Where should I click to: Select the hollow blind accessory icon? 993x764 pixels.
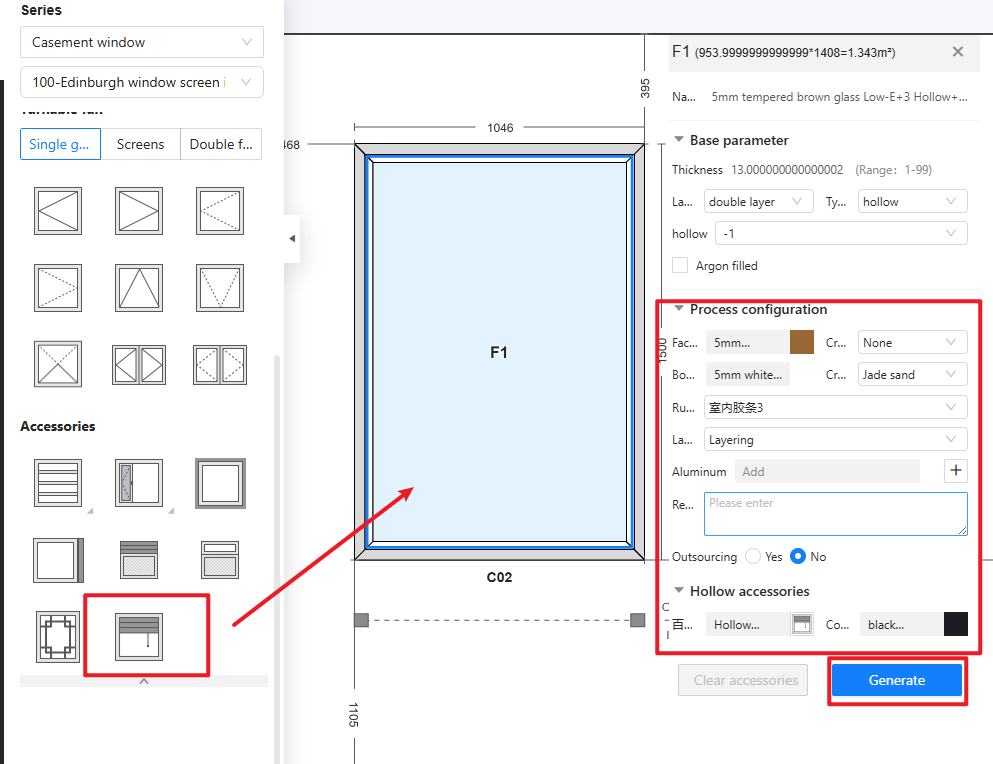tap(139, 634)
